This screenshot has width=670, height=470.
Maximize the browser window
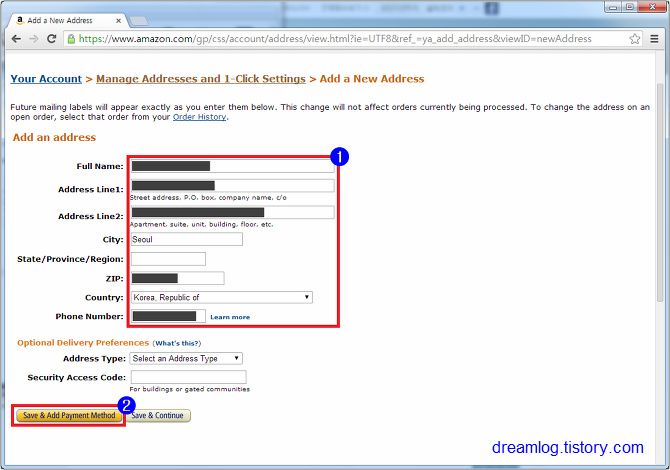629,7
